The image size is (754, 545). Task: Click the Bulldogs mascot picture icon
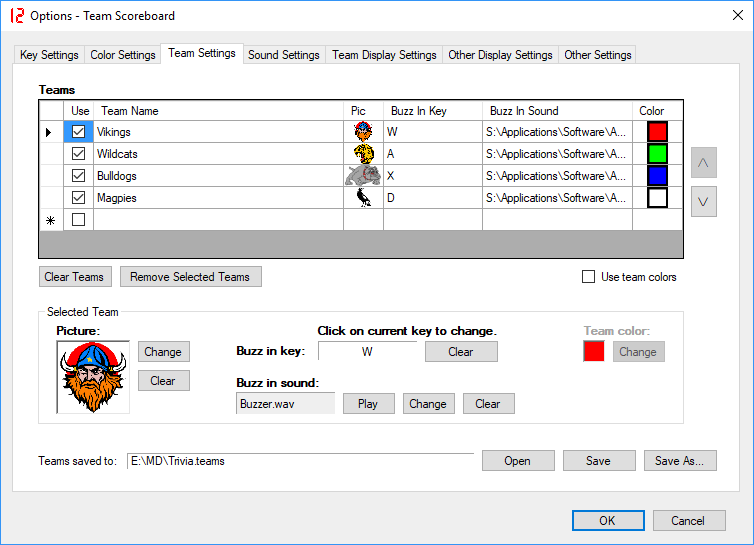[363, 176]
